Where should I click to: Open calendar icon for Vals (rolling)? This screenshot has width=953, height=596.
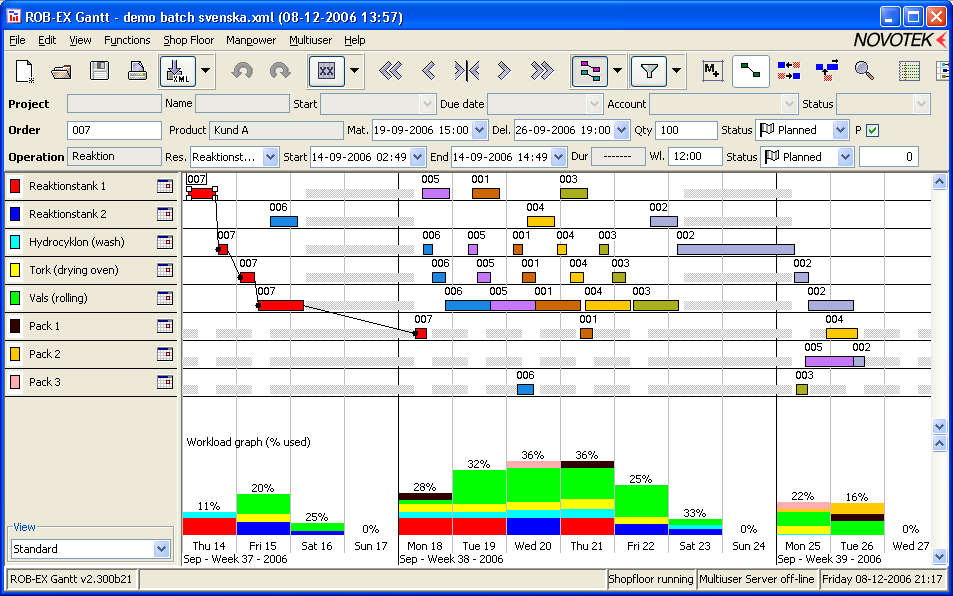(x=165, y=298)
